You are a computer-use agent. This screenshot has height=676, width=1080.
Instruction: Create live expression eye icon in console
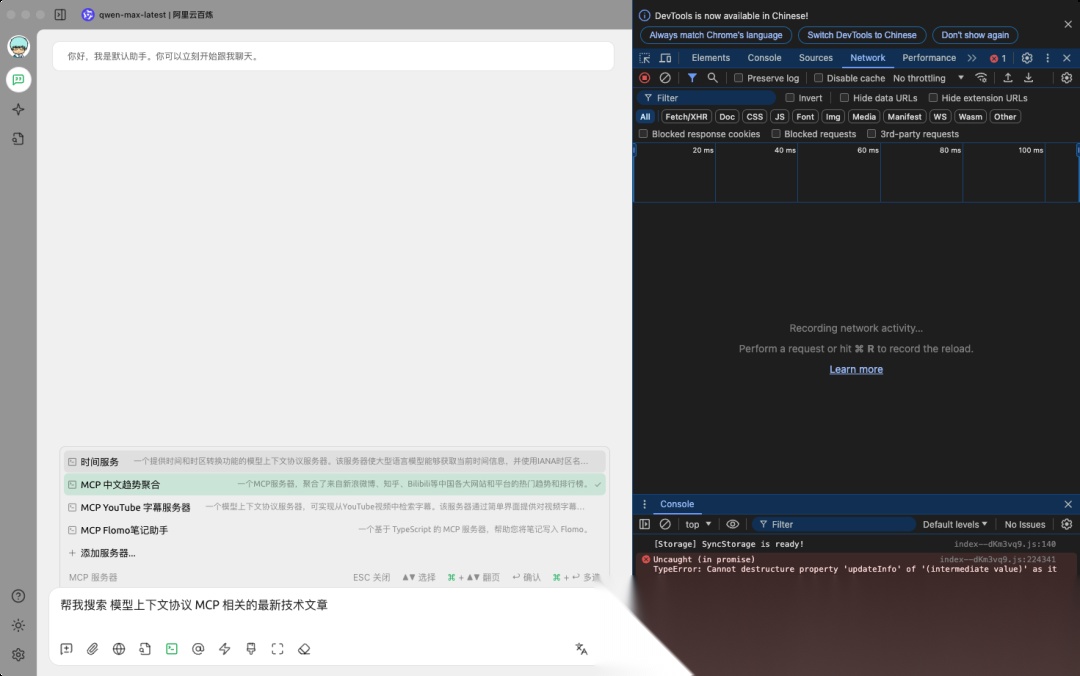(733, 524)
